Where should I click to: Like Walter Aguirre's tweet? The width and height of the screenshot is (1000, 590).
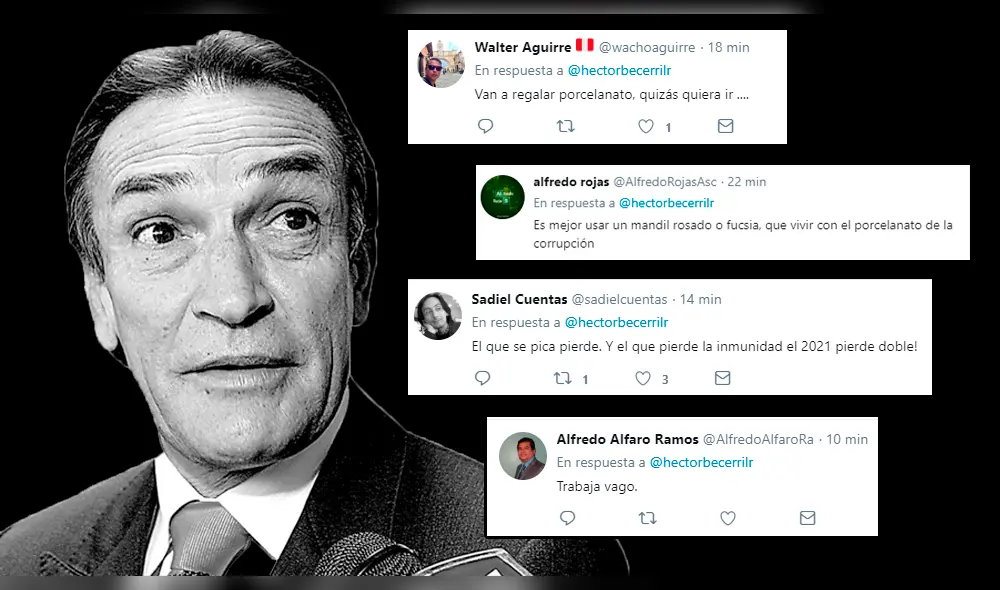point(646,126)
